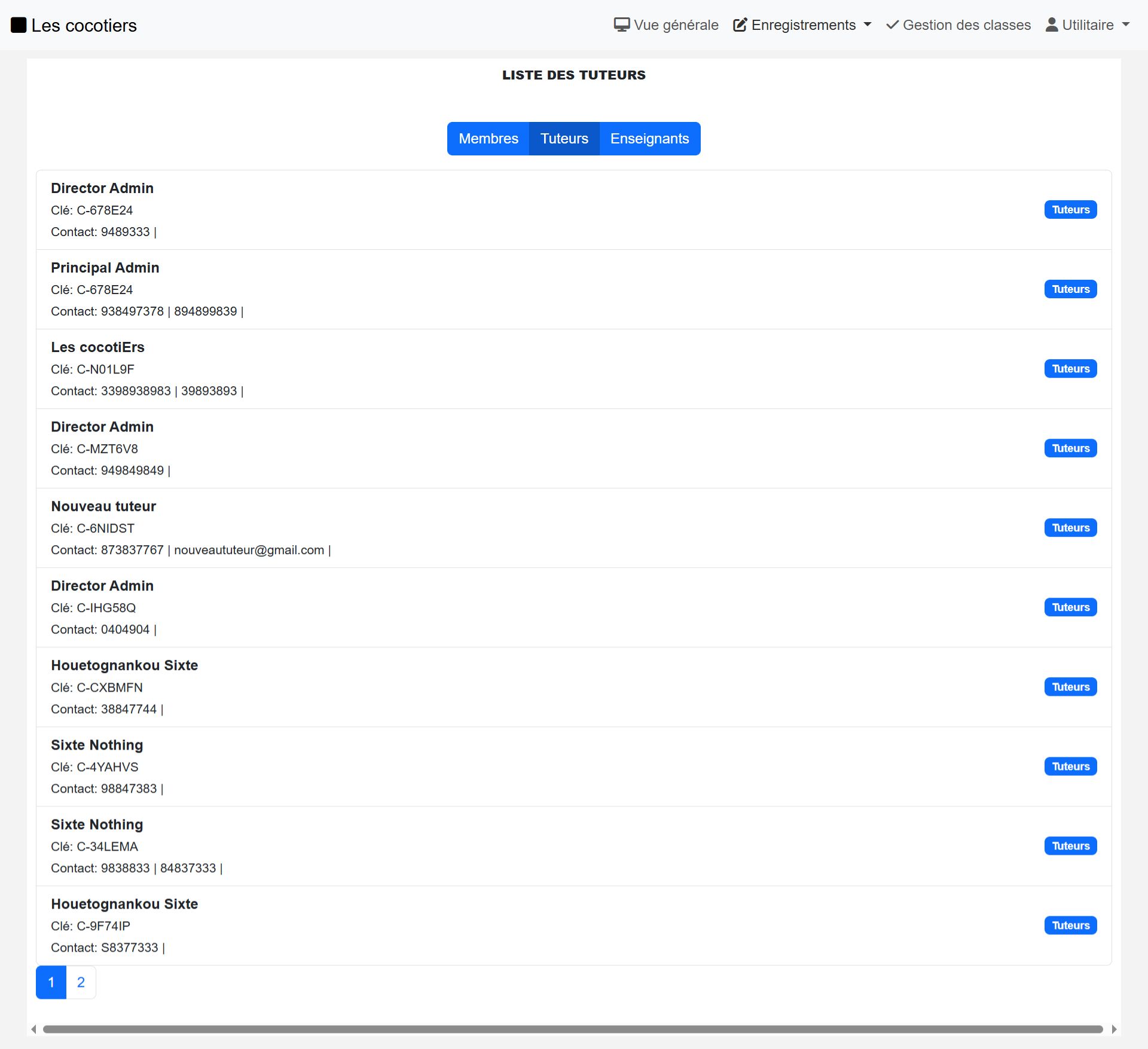Click the horizontal scrollbar at the bottom
Screen dimensions: 1148x1049
point(572,1029)
